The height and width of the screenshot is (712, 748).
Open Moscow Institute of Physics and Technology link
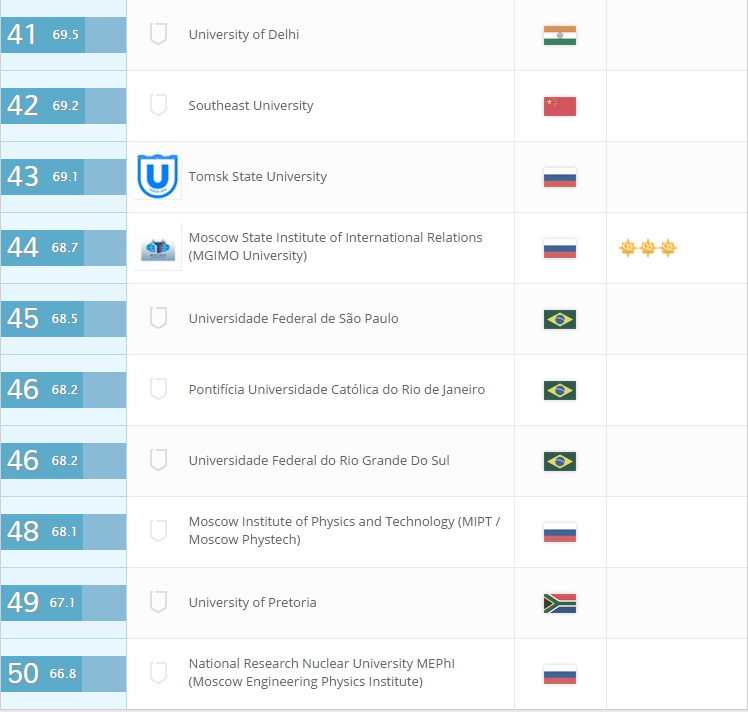pos(344,530)
